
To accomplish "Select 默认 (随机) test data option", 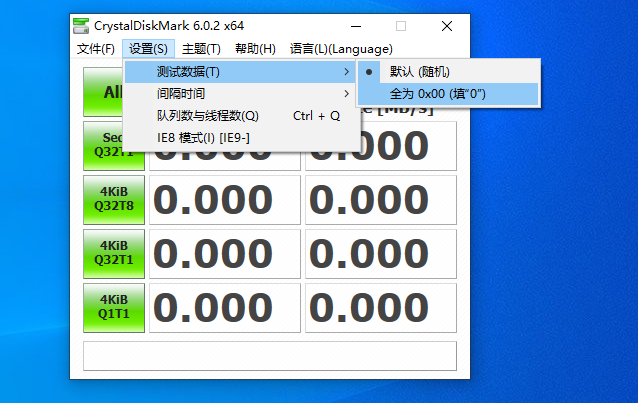I will (x=448, y=72).
